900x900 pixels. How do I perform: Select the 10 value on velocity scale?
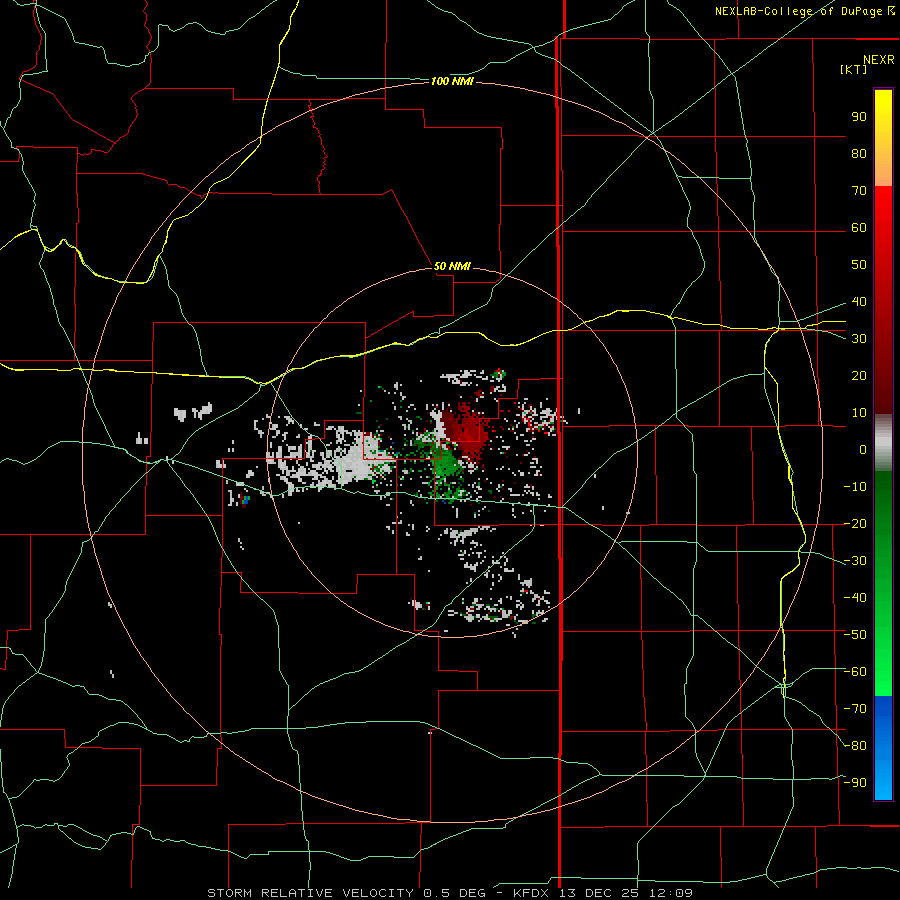(859, 413)
